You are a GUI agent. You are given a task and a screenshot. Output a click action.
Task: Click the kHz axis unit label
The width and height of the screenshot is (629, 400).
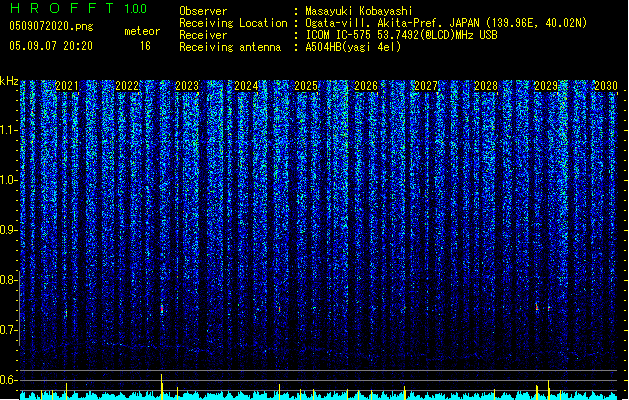[9, 81]
